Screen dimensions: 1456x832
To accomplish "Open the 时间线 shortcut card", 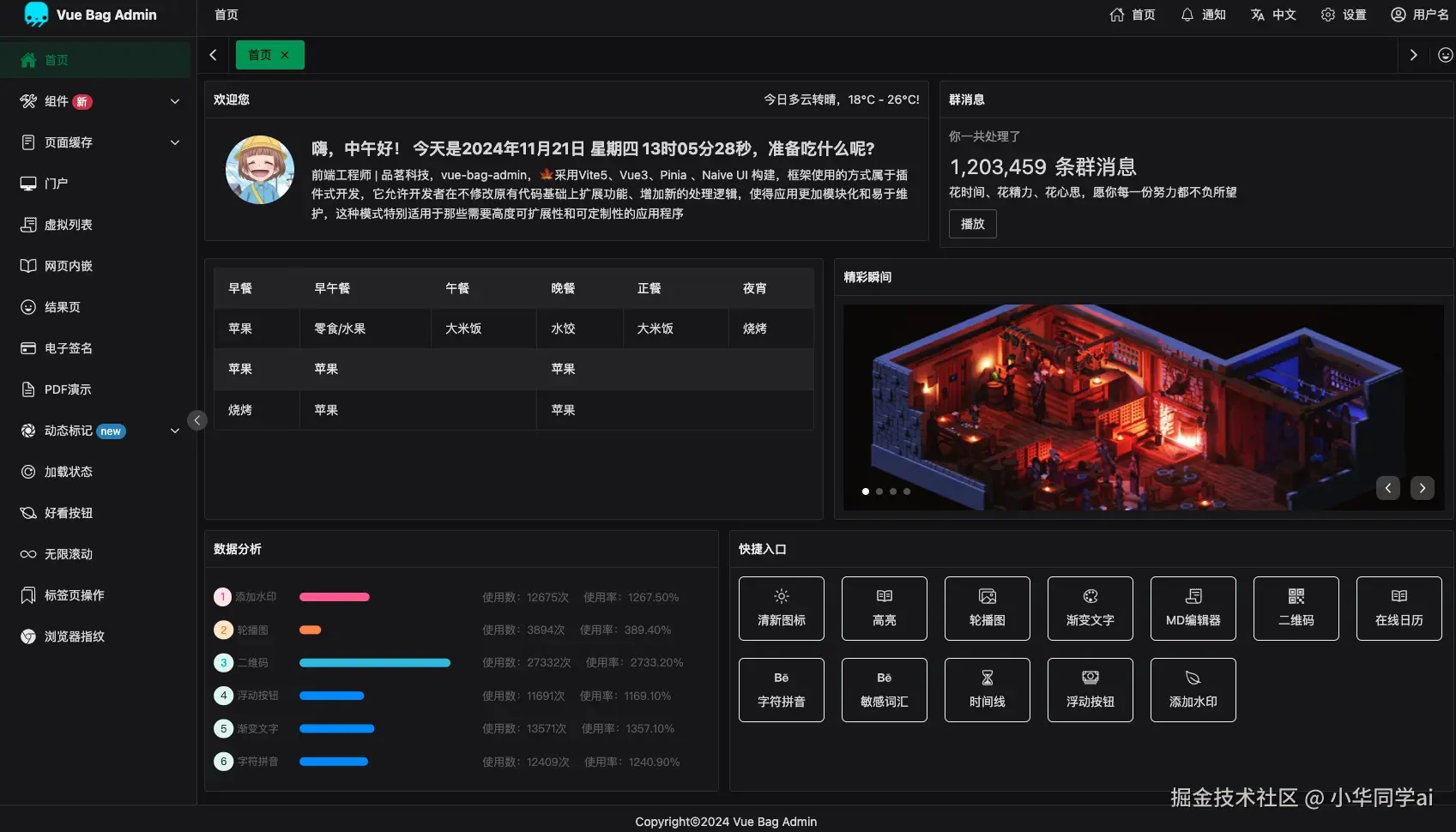I will (988, 690).
